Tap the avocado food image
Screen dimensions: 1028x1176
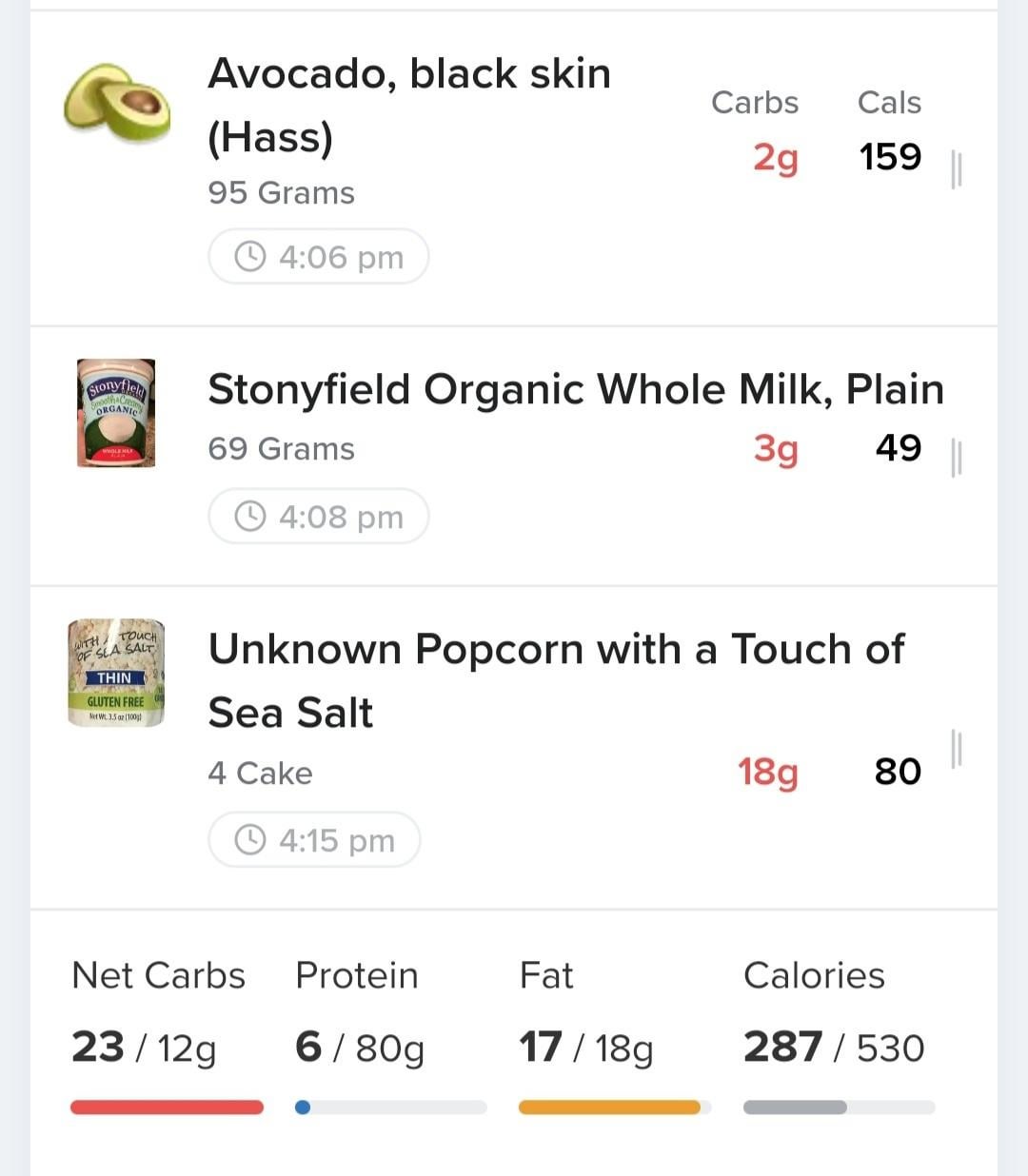tap(116, 103)
